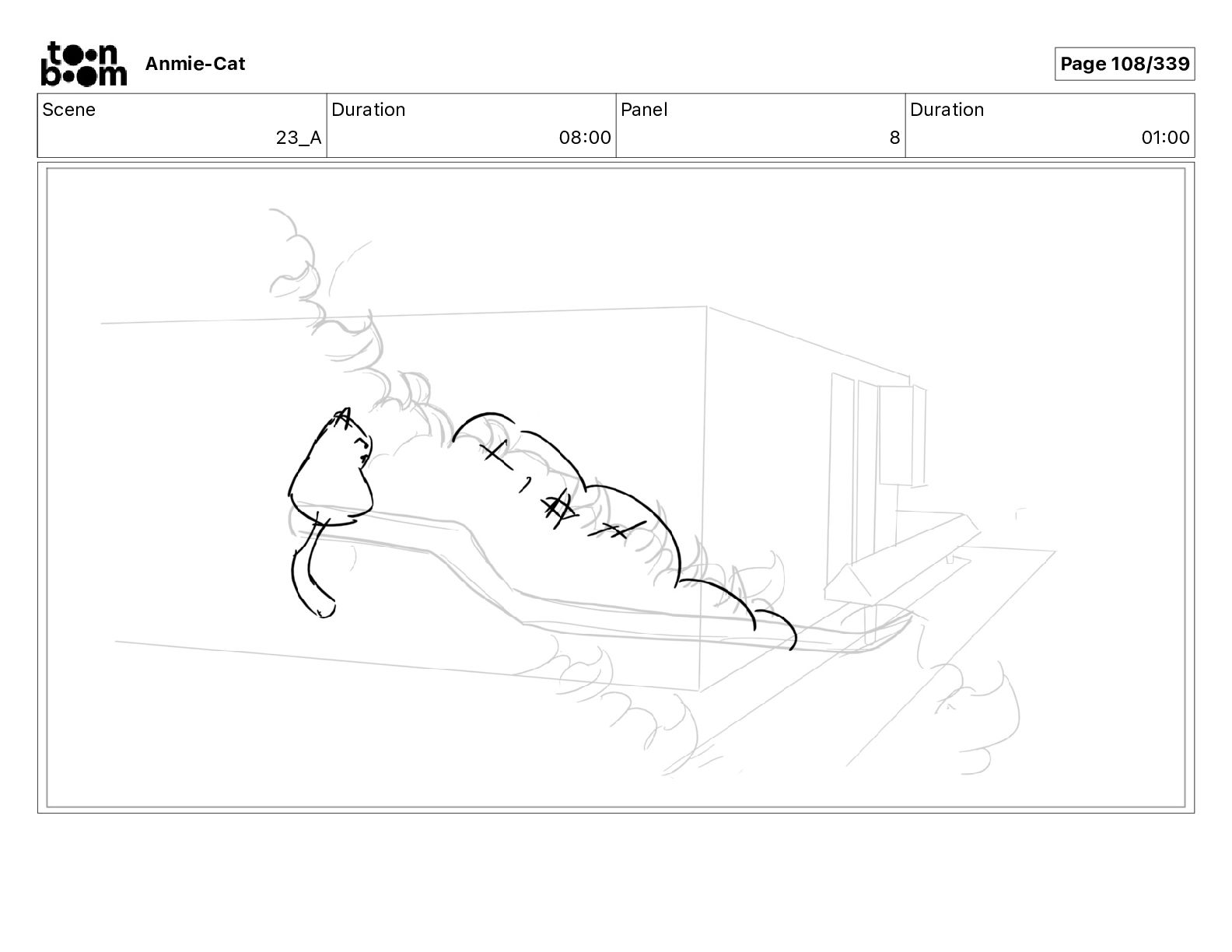Select the Anmie-Cat project title

(x=195, y=64)
